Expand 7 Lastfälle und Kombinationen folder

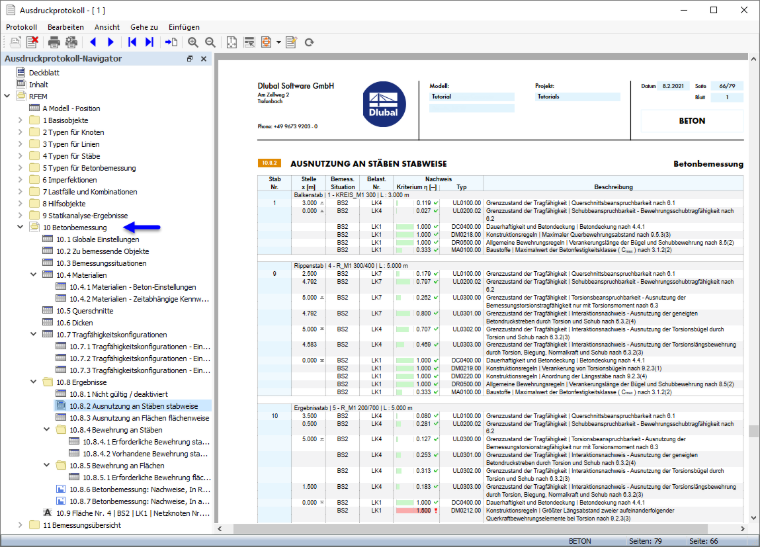point(20,191)
